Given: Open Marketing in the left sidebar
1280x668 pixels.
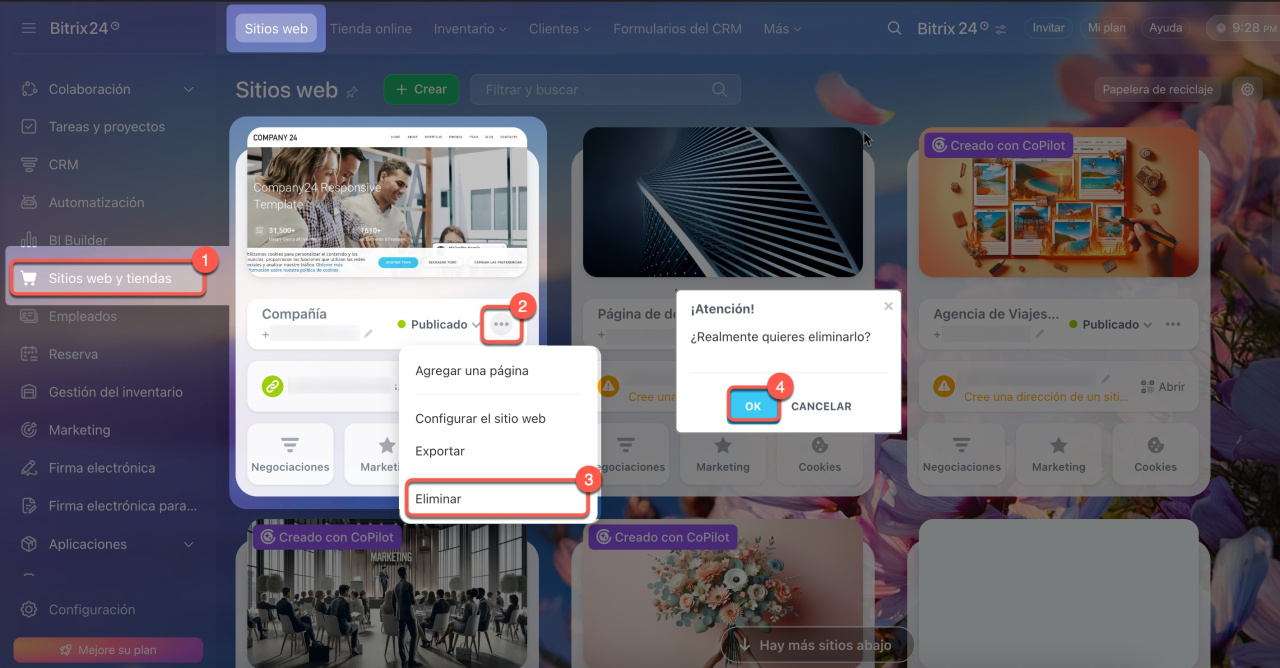Looking at the screenshot, I should click(79, 430).
